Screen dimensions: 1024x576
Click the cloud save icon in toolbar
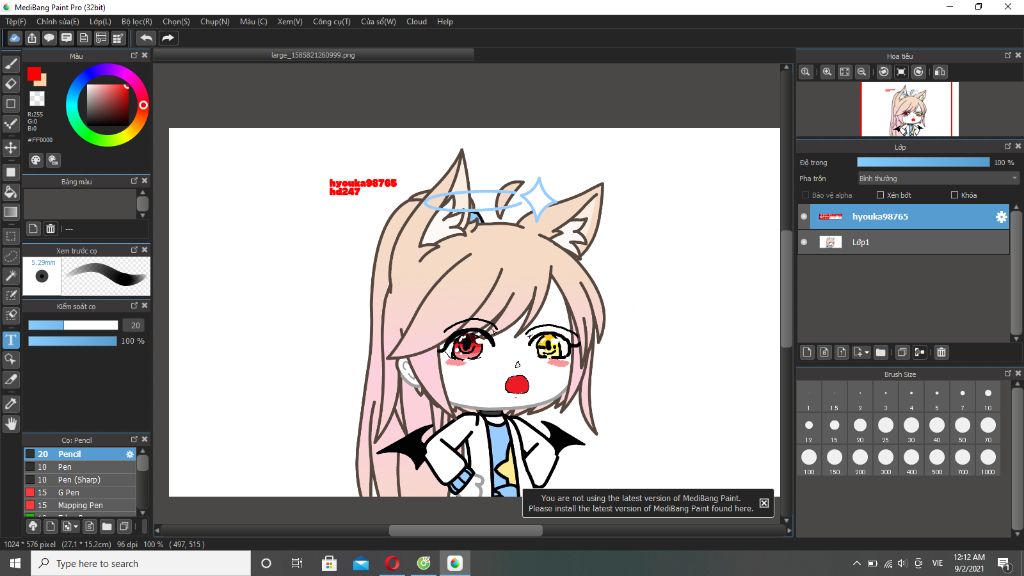point(14,38)
